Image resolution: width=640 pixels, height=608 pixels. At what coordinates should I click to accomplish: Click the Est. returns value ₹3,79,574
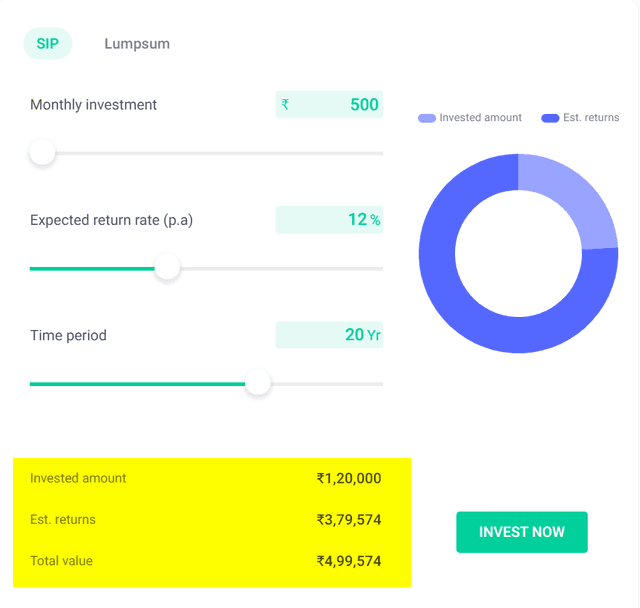click(x=349, y=520)
